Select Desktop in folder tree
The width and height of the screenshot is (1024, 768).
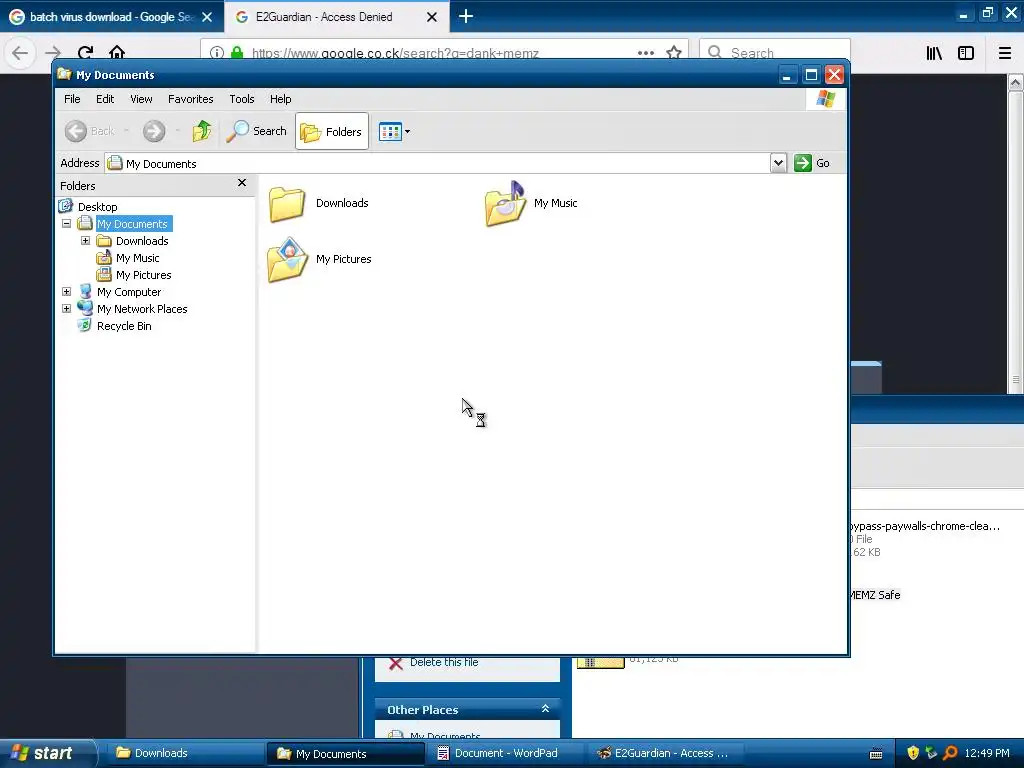pyautogui.click(x=97, y=207)
